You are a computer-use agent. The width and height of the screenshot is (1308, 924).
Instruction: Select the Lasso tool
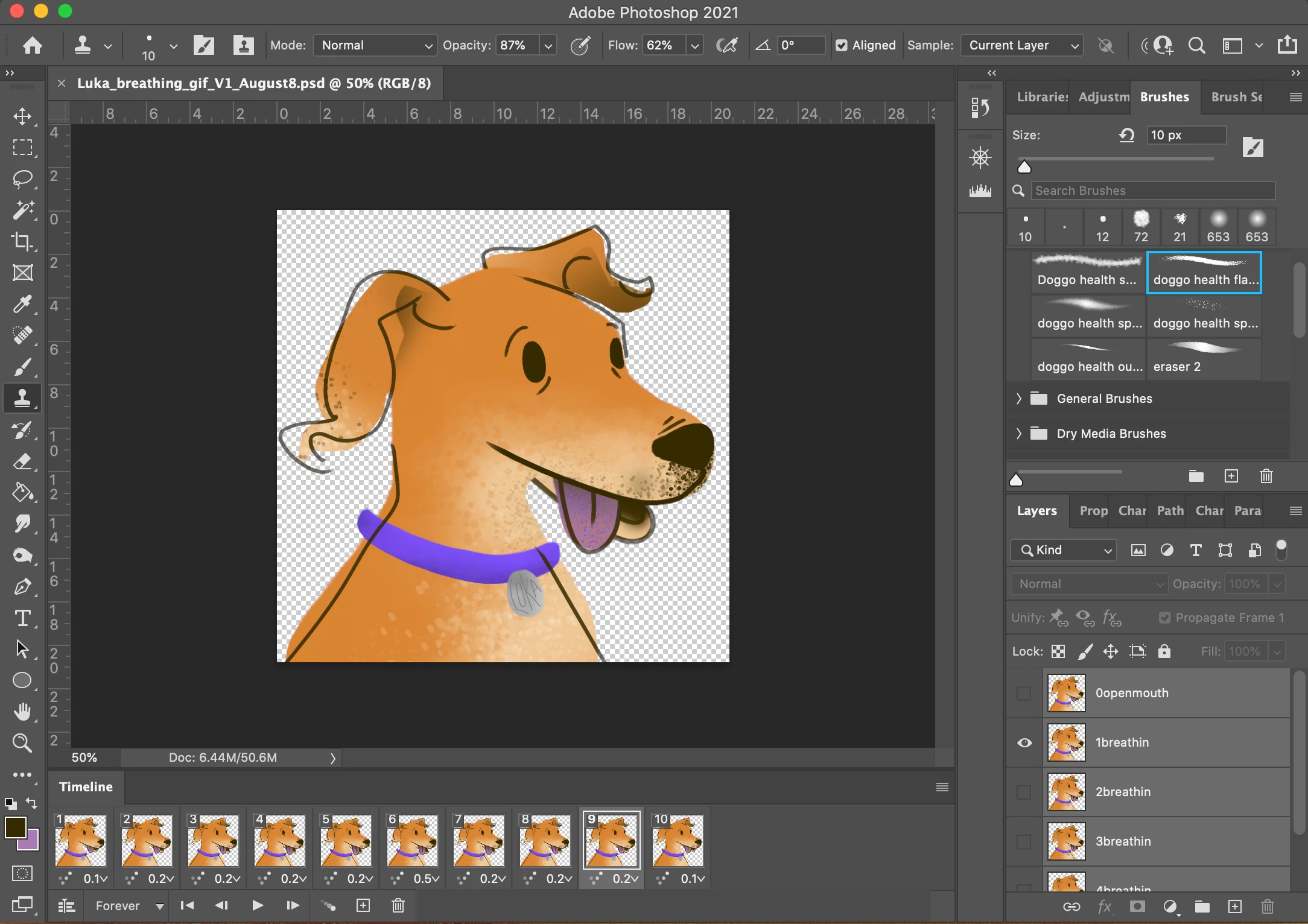coord(23,179)
